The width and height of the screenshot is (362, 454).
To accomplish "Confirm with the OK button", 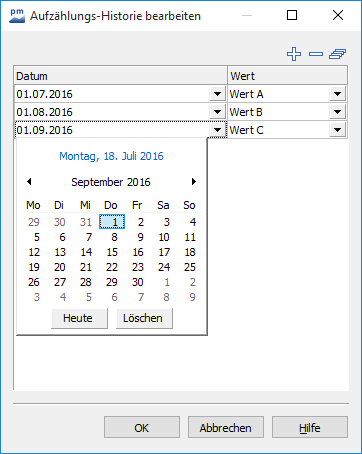I will coord(142,427).
